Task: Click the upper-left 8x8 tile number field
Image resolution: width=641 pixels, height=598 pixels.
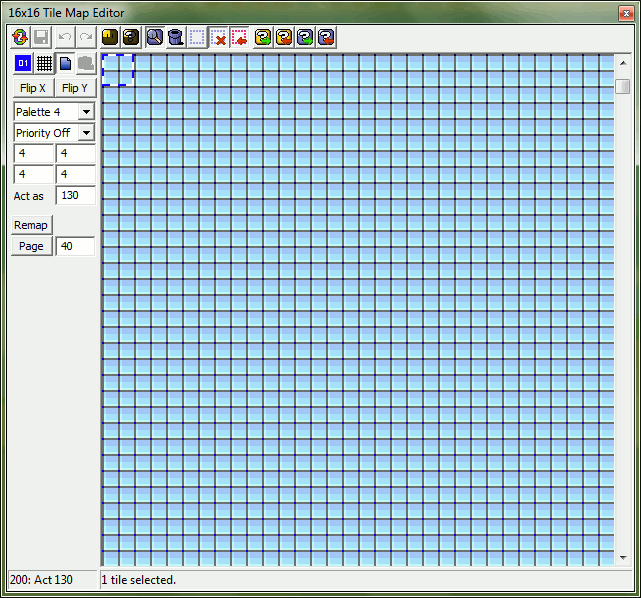Action: 34,154
